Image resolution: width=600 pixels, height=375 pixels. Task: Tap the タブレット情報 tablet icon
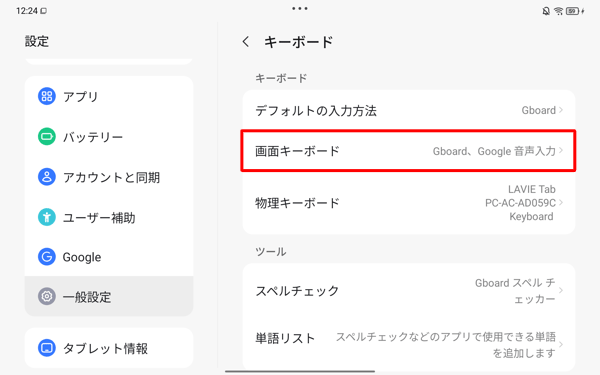click(47, 348)
